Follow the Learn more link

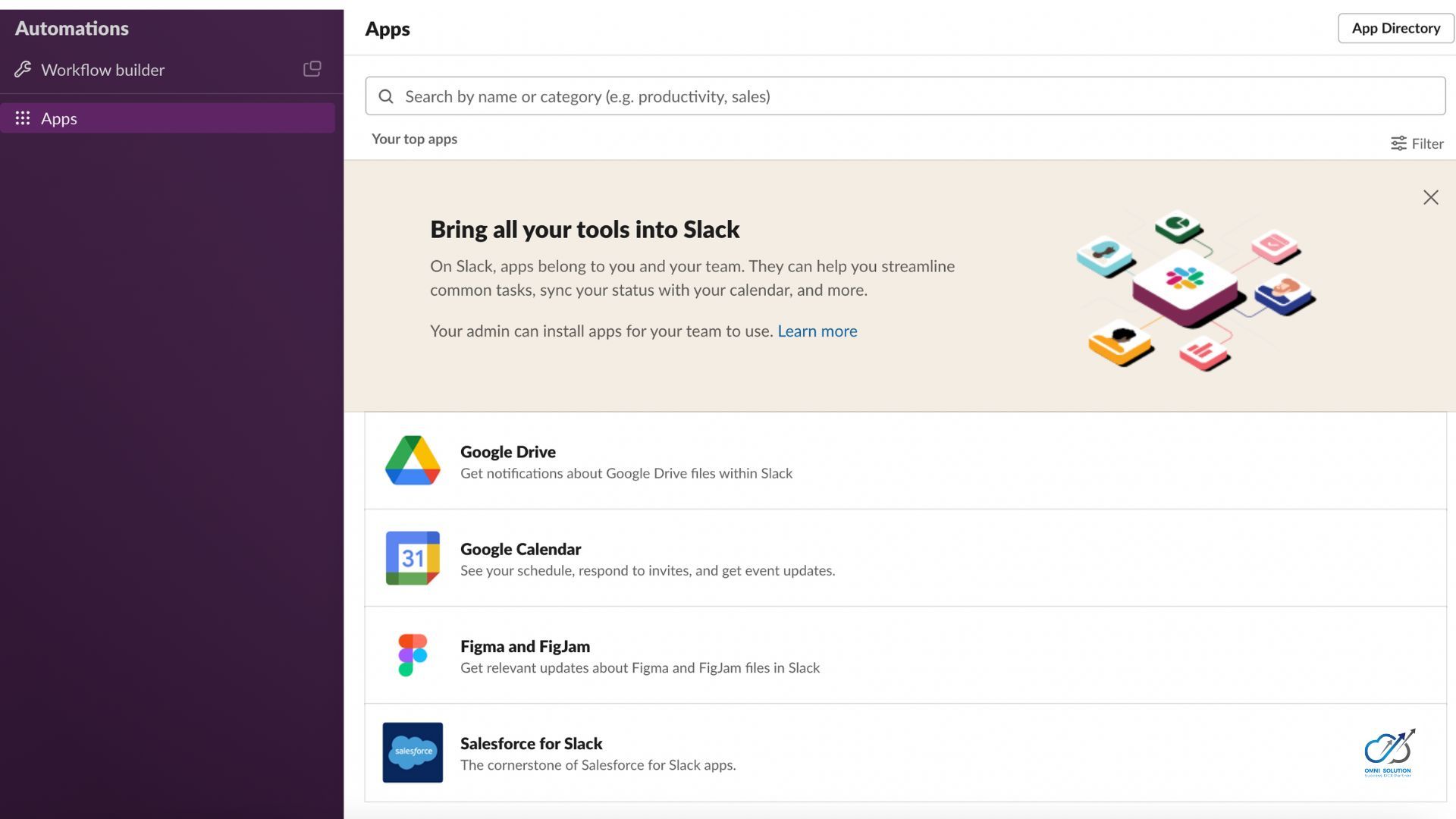pyautogui.click(x=817, y=331)
